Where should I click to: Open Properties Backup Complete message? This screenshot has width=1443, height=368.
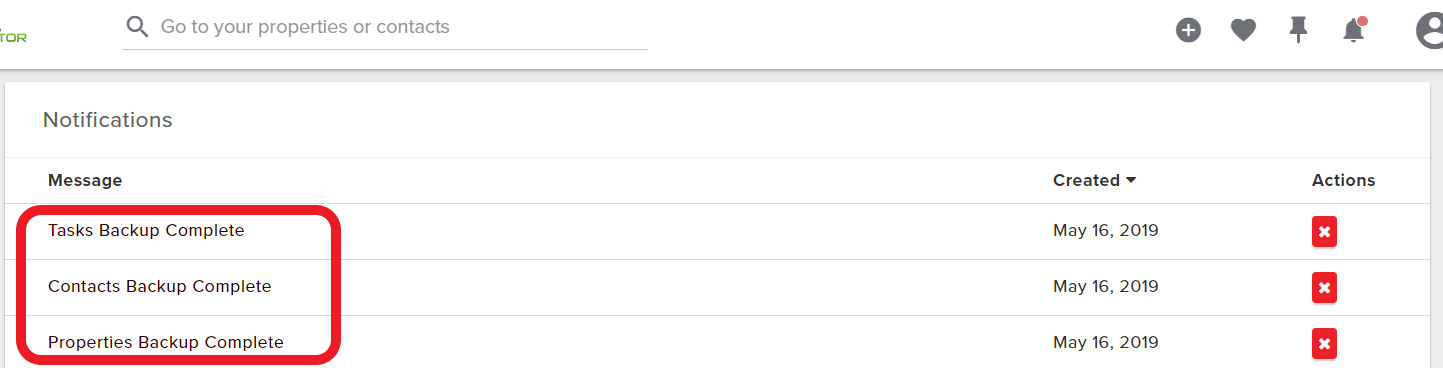click(166, 343)
